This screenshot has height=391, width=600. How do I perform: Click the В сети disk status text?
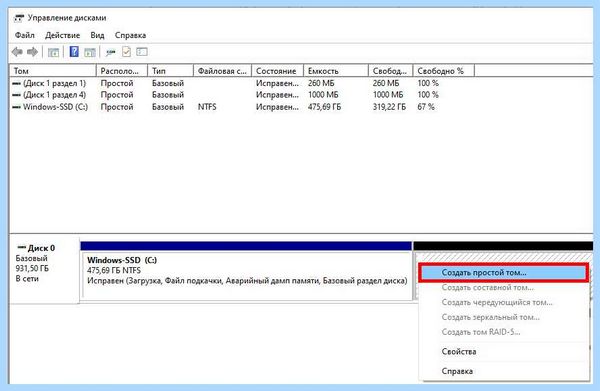[27, 279]
